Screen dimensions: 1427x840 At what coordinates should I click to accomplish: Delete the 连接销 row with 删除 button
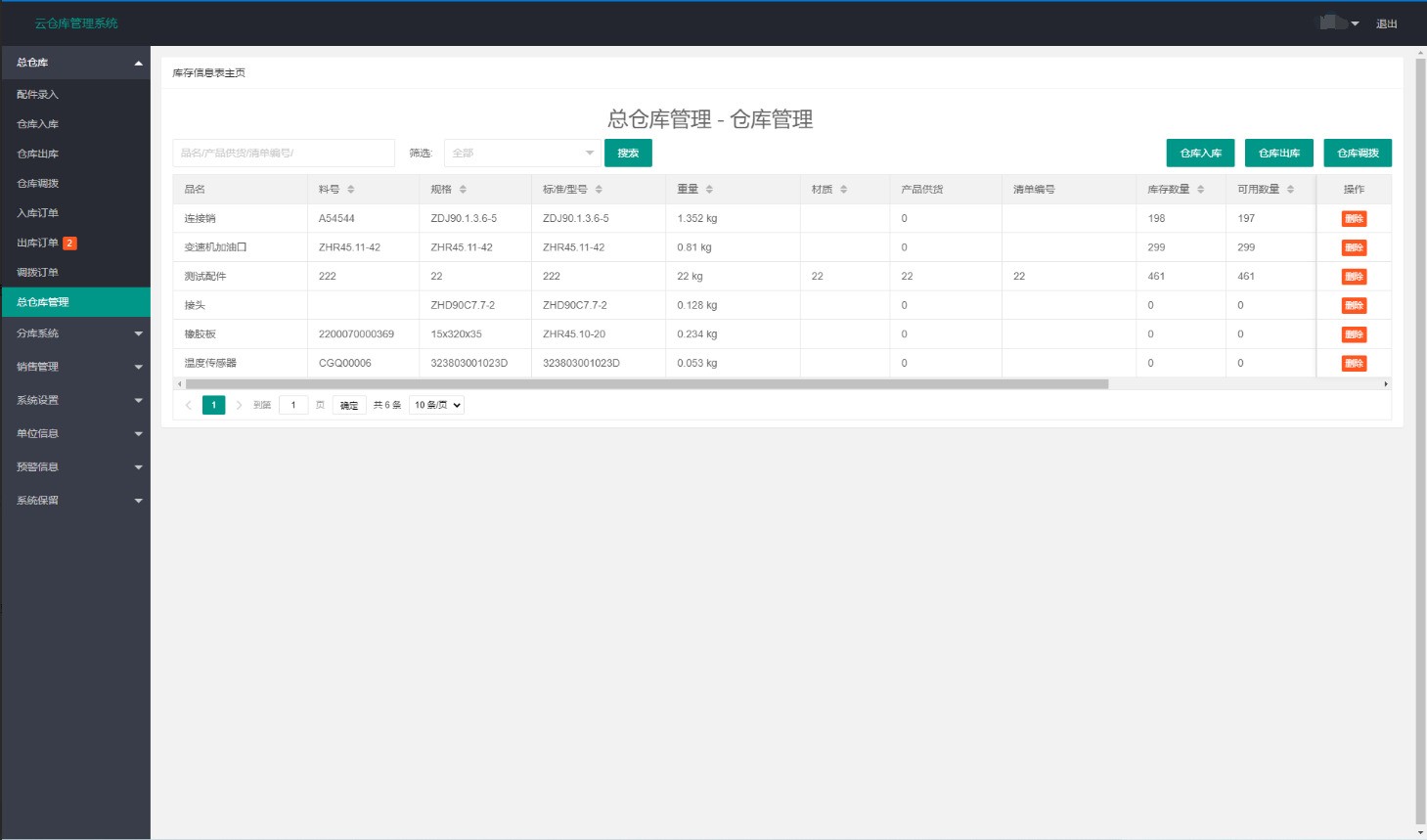coord(1356,218)
